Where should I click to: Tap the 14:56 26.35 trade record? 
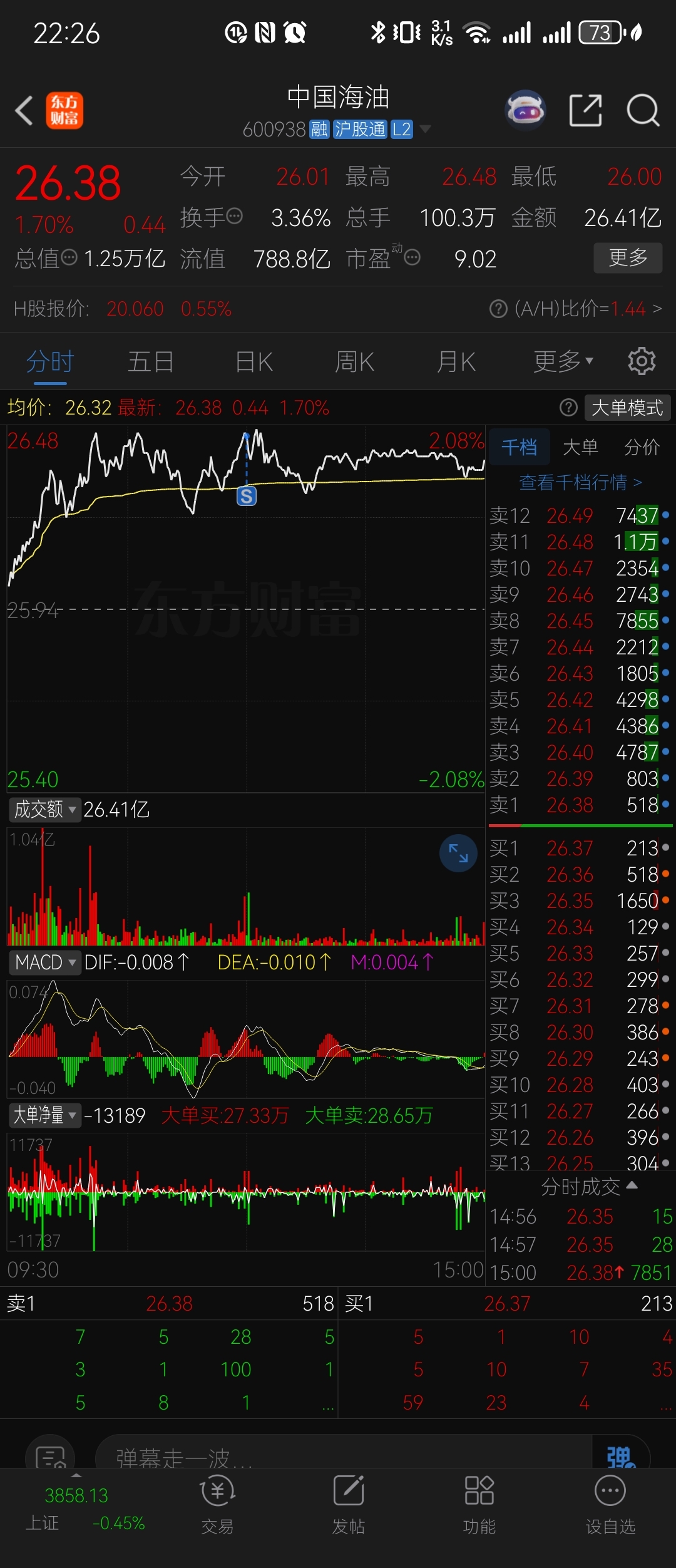tap(581, 1217)
